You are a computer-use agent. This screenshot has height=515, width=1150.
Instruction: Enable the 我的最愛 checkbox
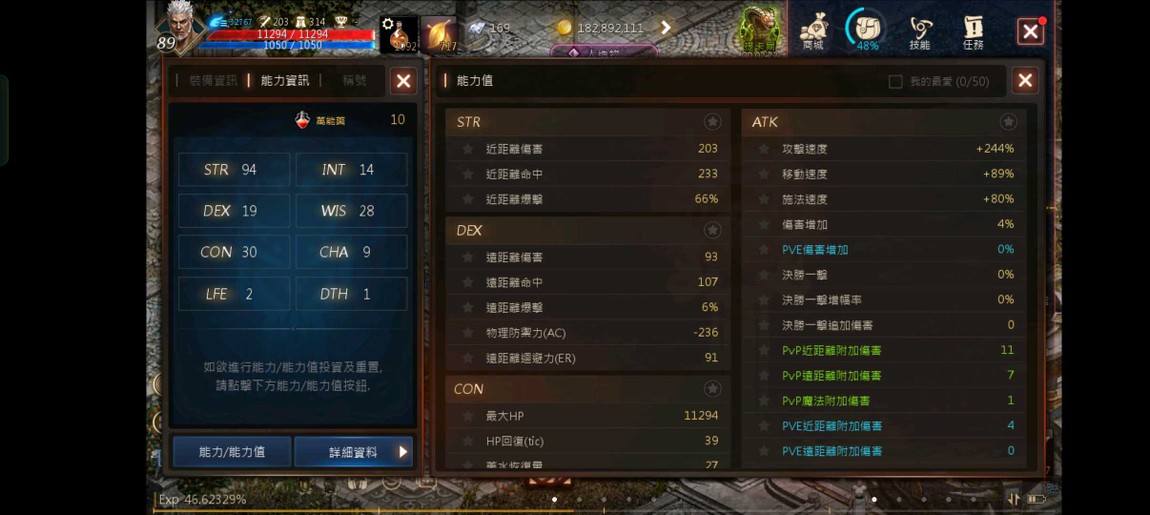coord(895,81)
